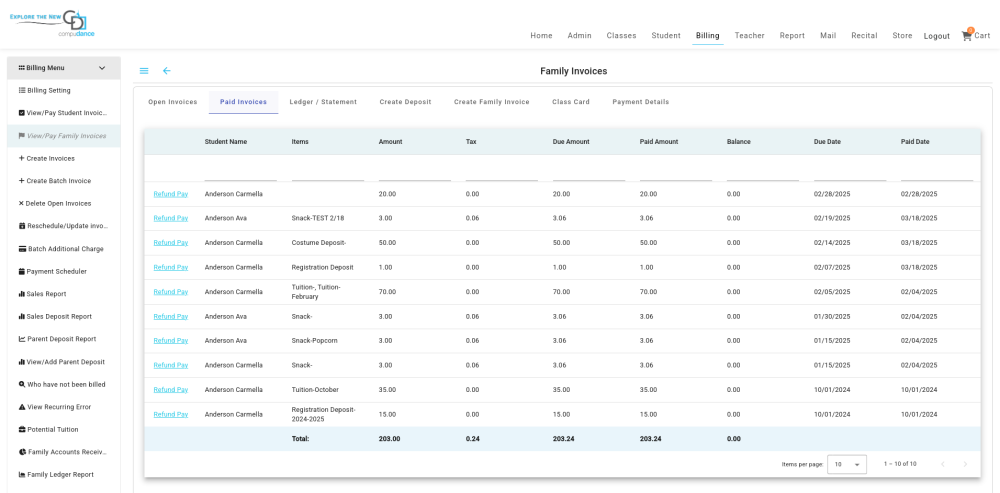Open Sales Deposit Report in sidebar
Screen dimensions: 1000x493
(x=63, y=316)
